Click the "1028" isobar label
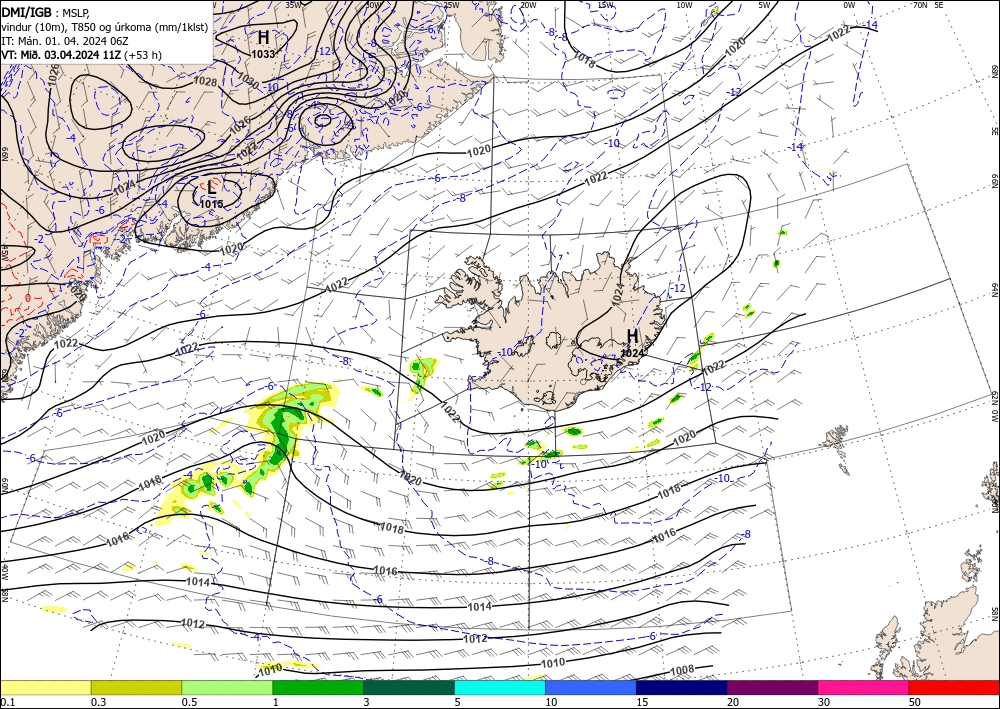1000x709 pixels. pyautogui.click(x=205, y=81)
